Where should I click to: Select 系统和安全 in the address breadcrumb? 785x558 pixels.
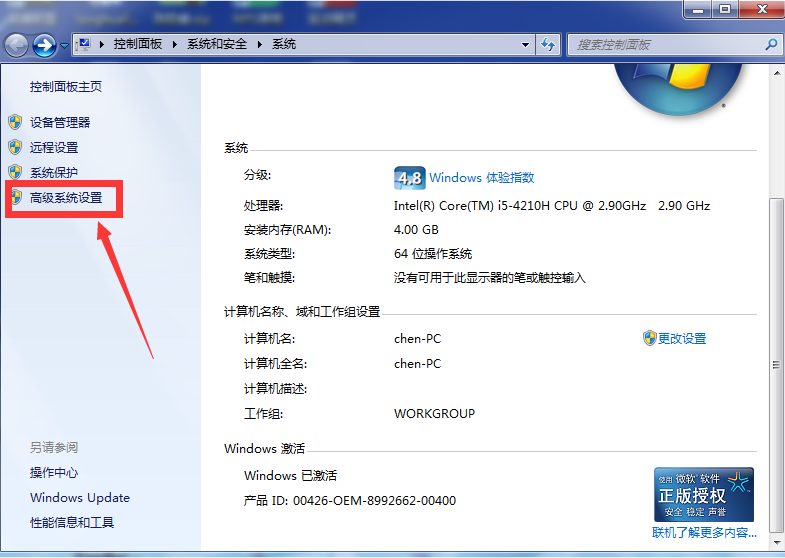pos(217,45)
